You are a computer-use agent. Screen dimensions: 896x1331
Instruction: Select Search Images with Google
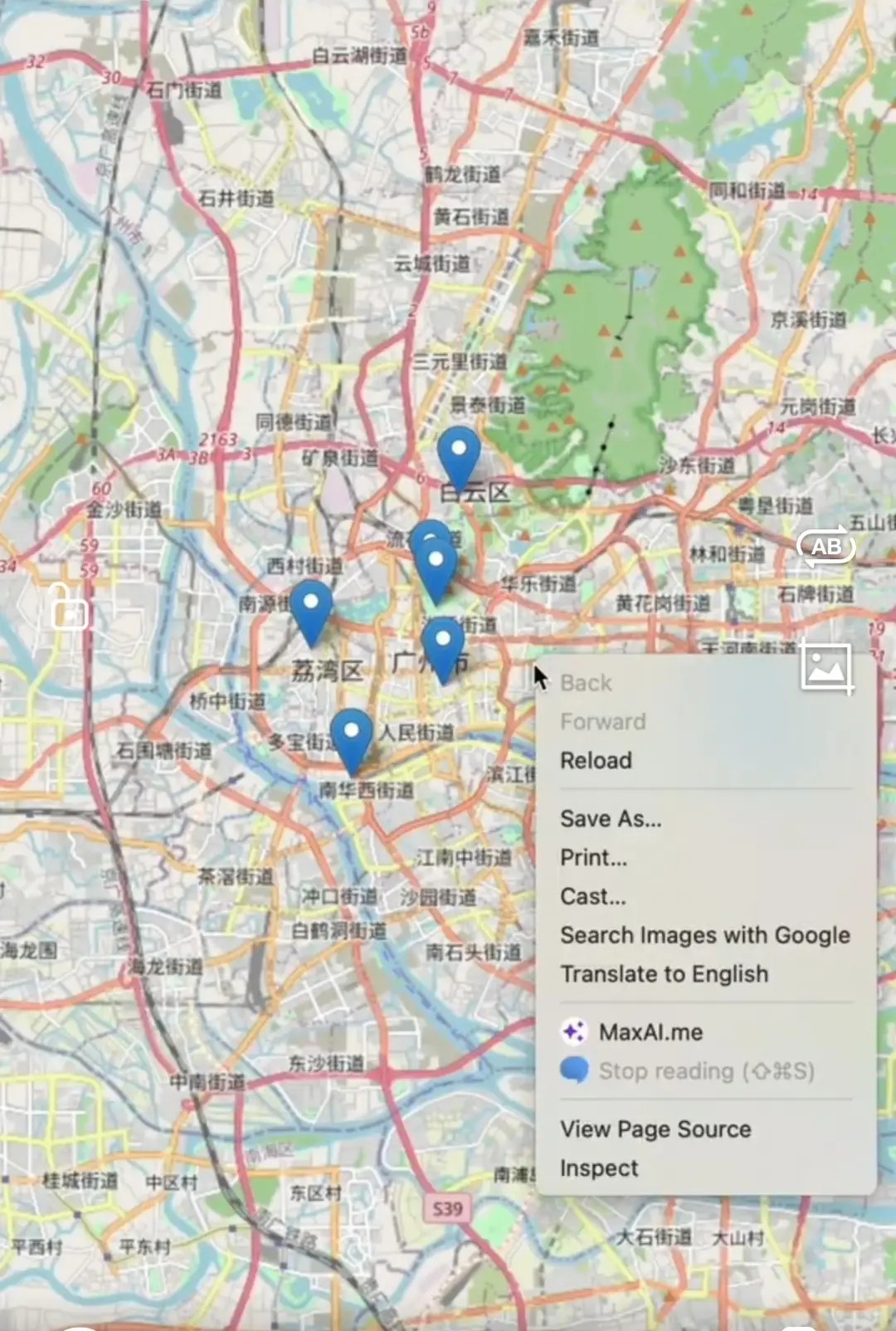(x=704, y=935)
